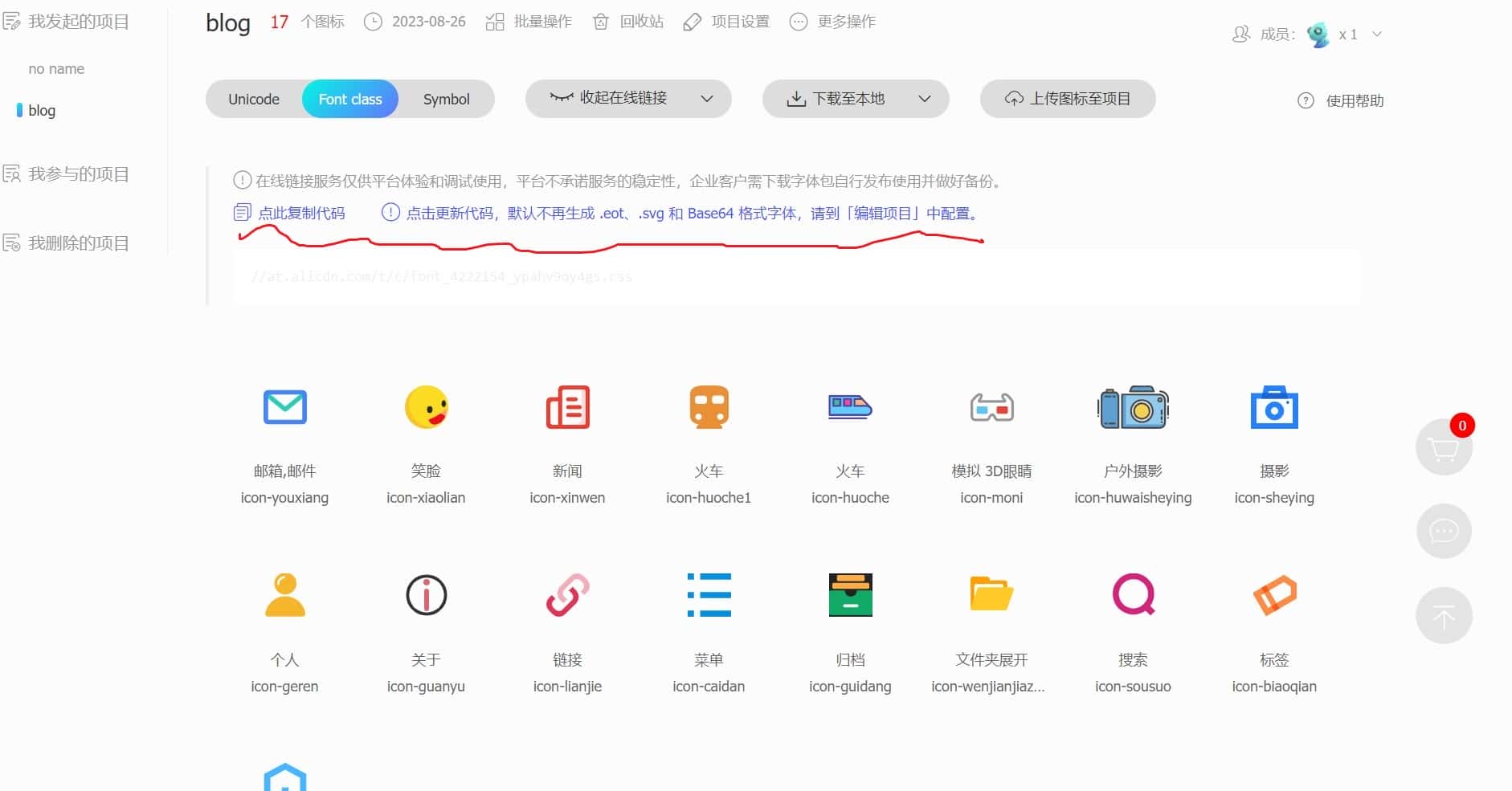Viewport: 1512px width, 791px height.
Task: Click the outdoor camera icon-huwaisheying icon
Action: pyautogui.click(x=1133, y=408)
